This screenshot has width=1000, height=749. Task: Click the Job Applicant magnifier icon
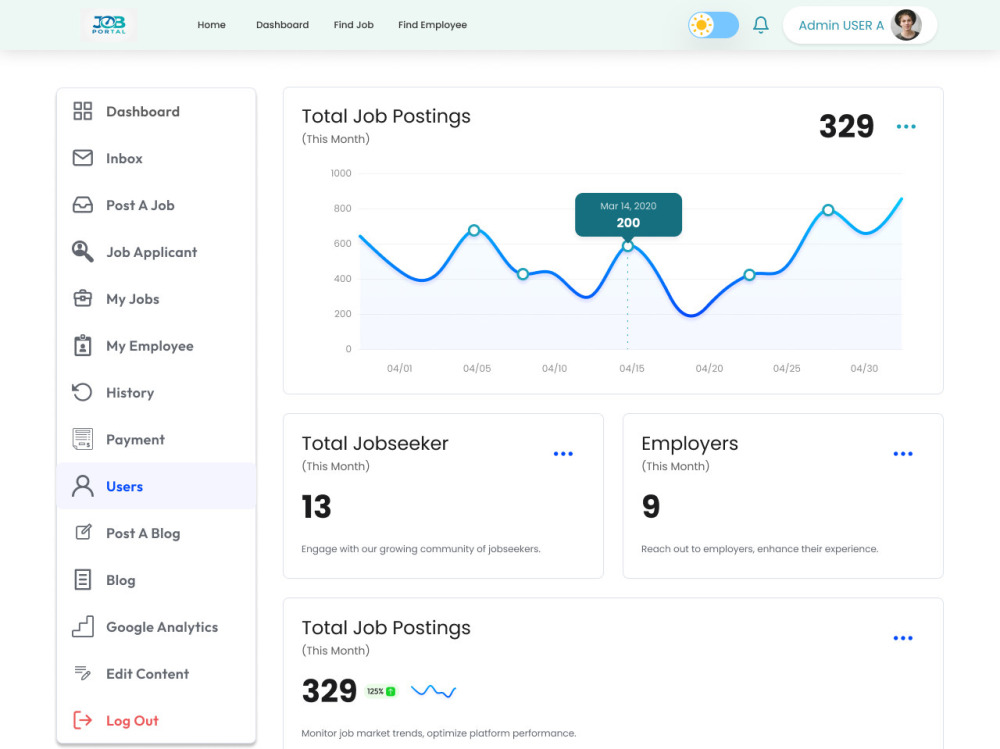click(x=82, y=251)
